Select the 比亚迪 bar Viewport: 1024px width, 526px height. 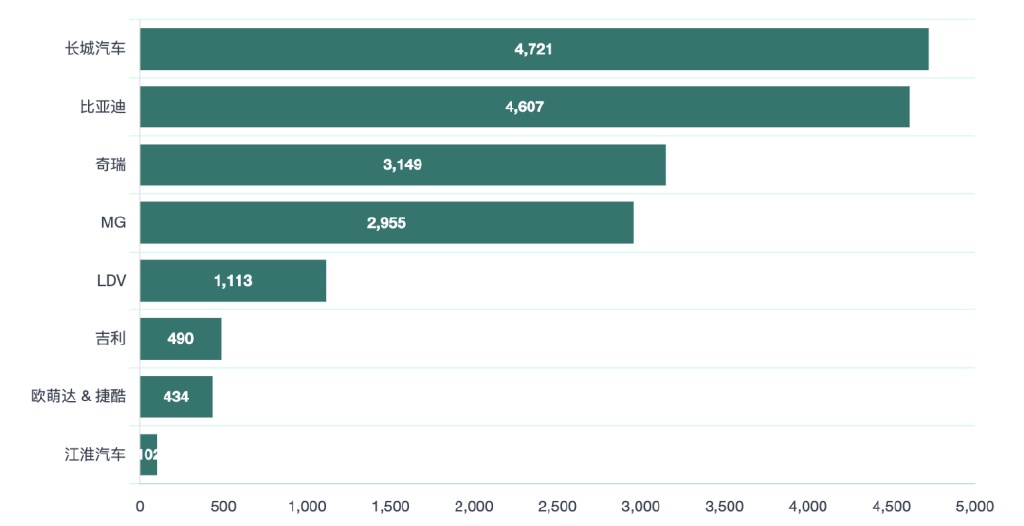[x=524, y=107]
